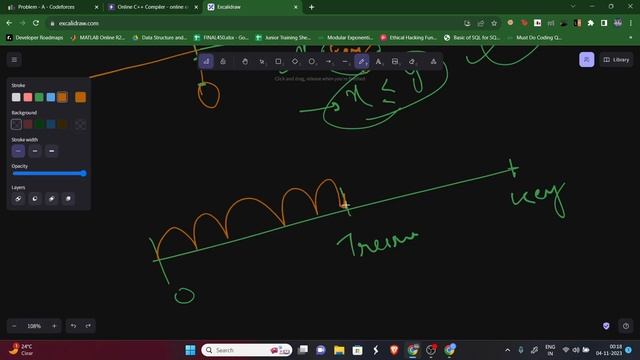
Task: Switch to the Problem - A - Codeforces tab
Action: click(53, 7)
